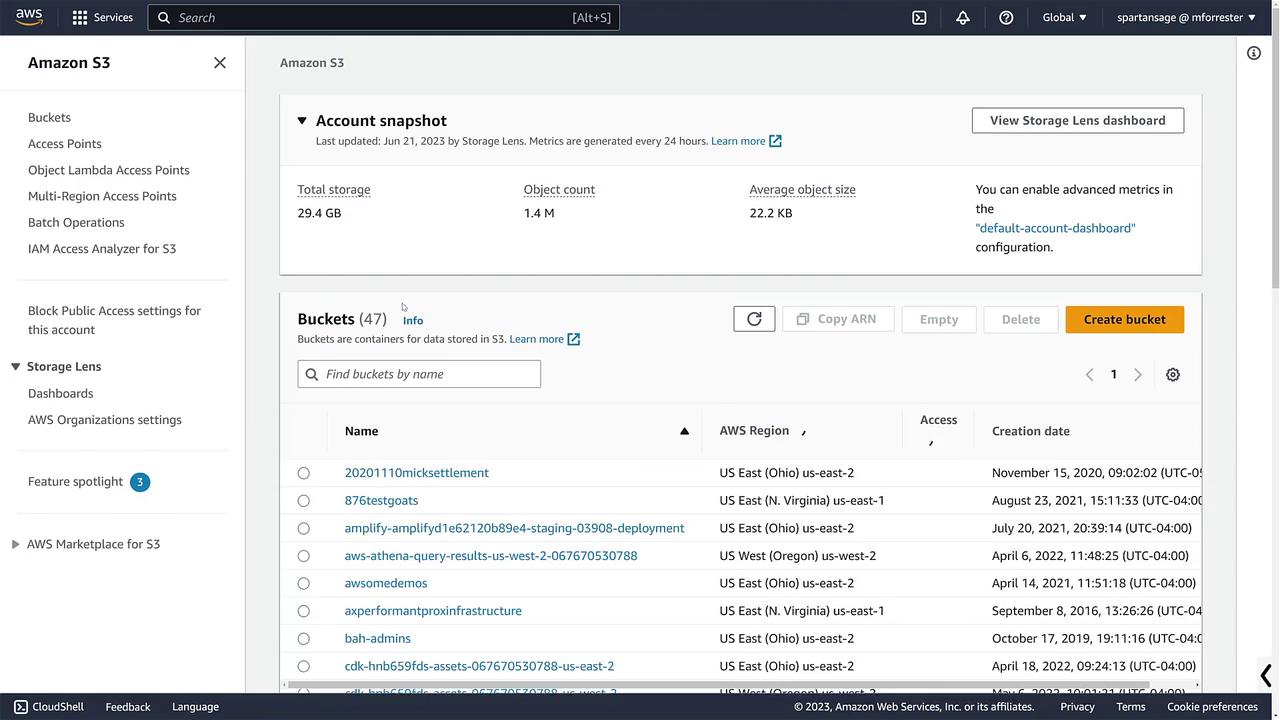The image size is (1280, 720).
Task: Click View Storage Lens dashboard button
Action: (x=1077, y=120)
